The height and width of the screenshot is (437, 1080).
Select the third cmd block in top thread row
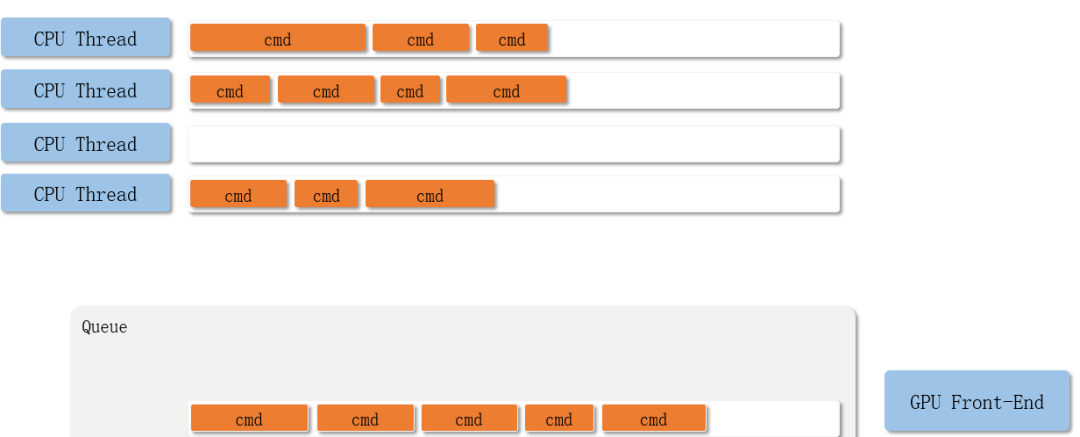(512, 39)
